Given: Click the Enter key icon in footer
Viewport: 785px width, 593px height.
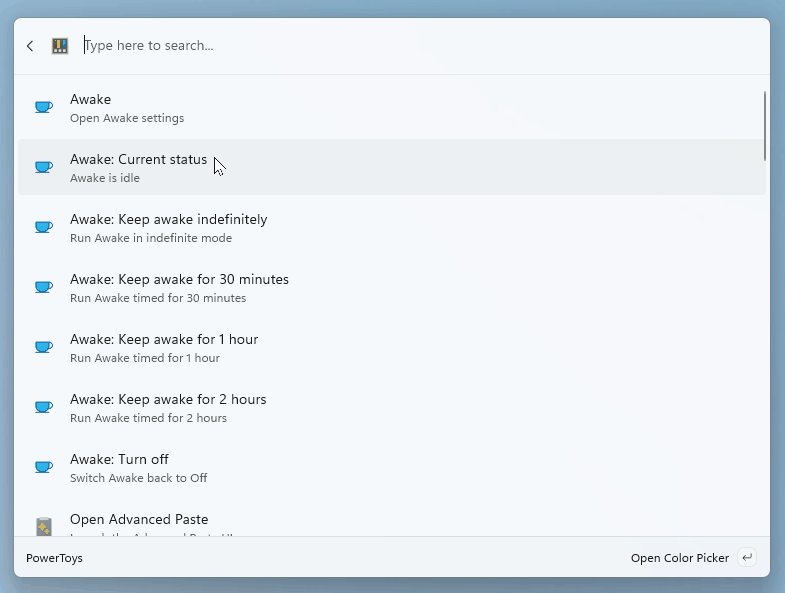Looking at the screenshot, I should (x=746, y=558).
